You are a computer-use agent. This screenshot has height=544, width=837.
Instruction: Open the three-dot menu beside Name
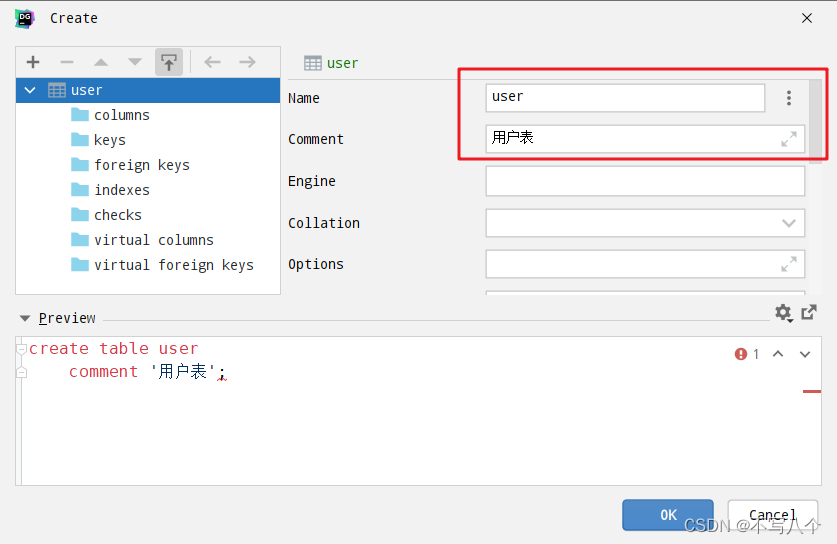pos(788,98)
